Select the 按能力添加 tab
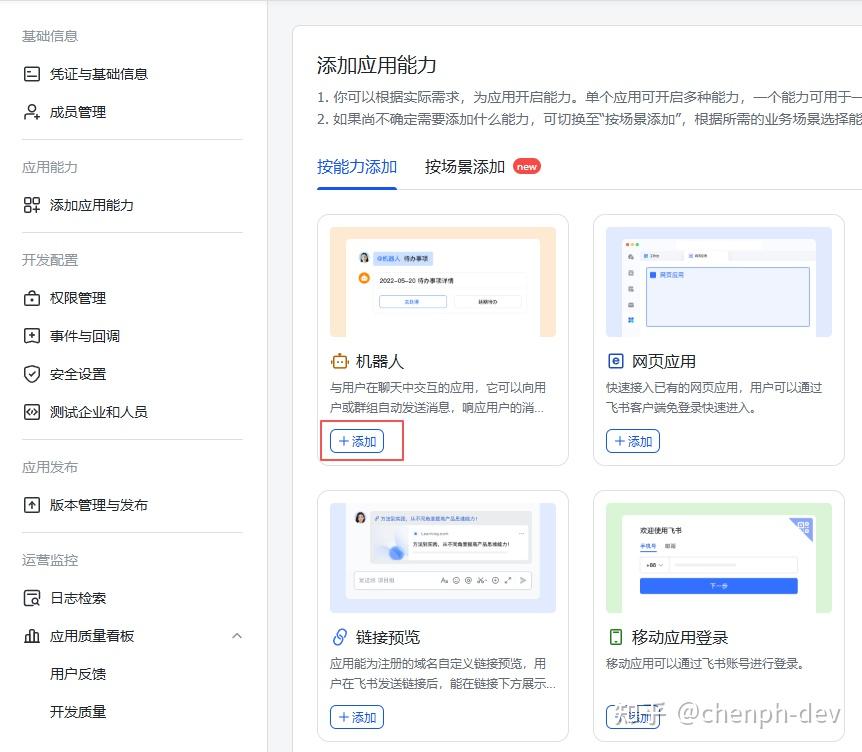862x752 pixels. [357, 167]
